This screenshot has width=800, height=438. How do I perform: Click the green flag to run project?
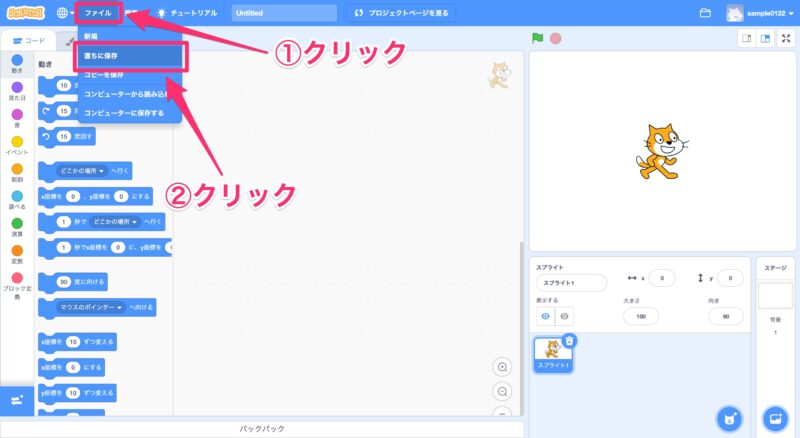536,39
